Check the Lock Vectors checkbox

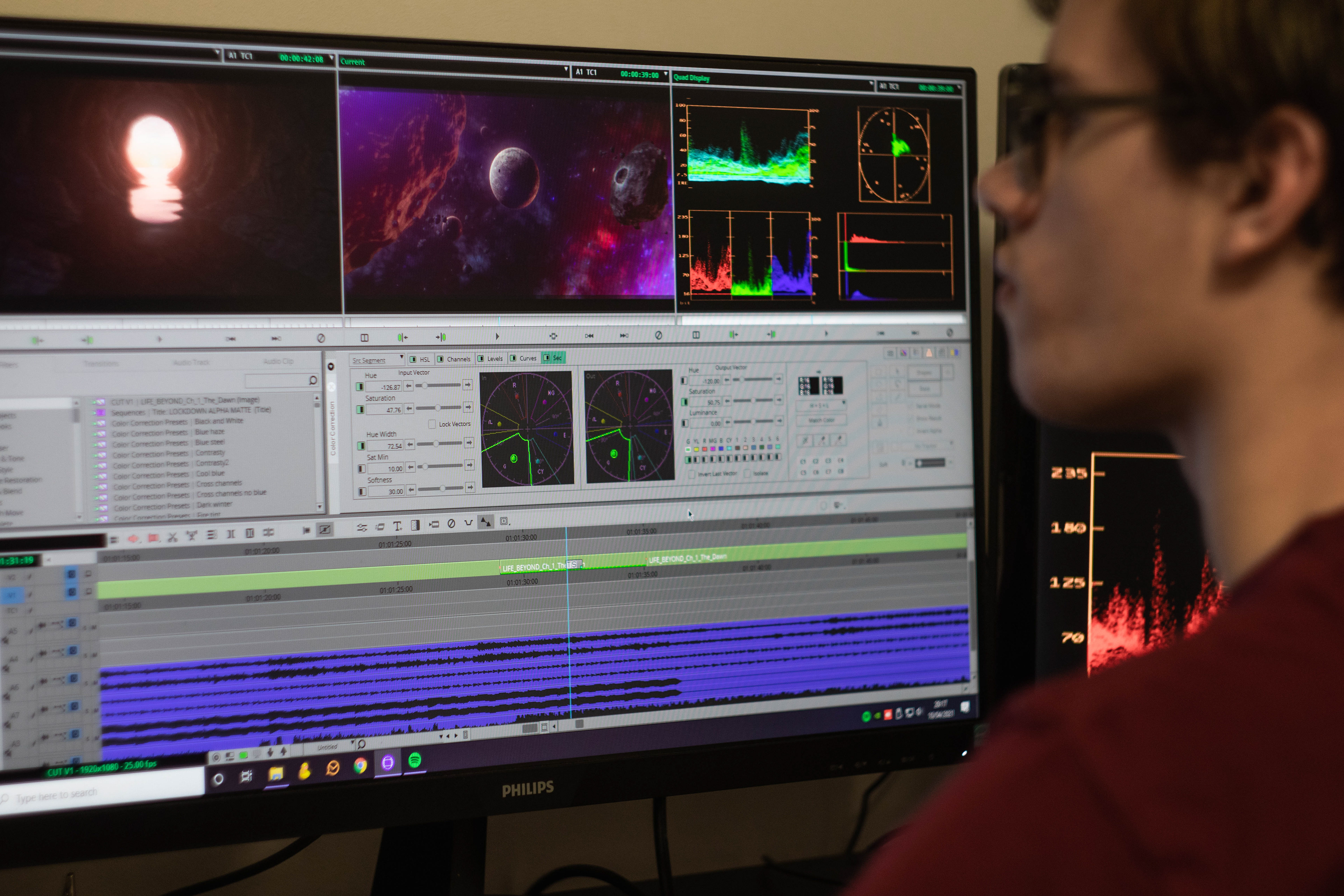(432, 425)
